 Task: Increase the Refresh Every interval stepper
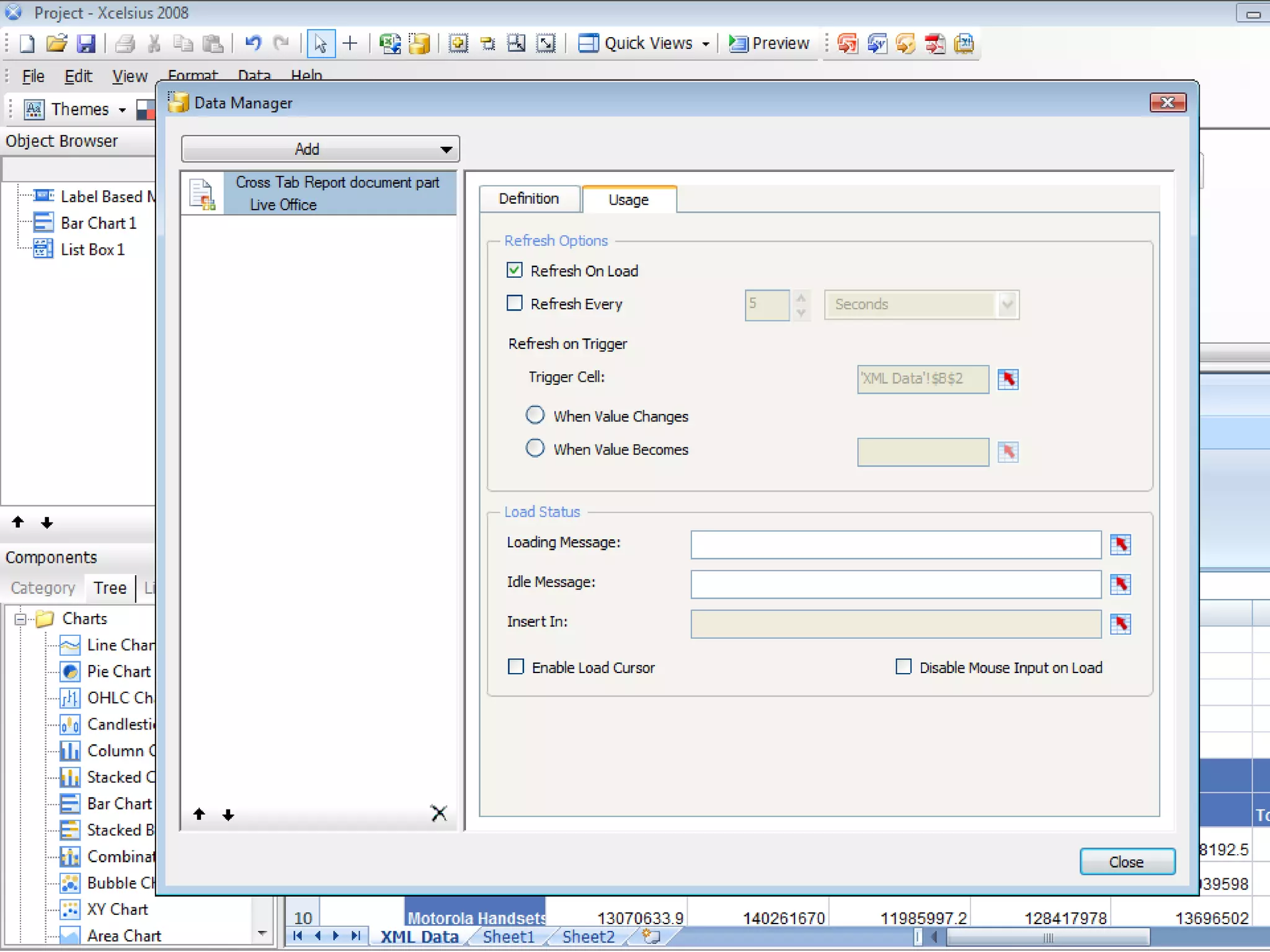(801, 297)
